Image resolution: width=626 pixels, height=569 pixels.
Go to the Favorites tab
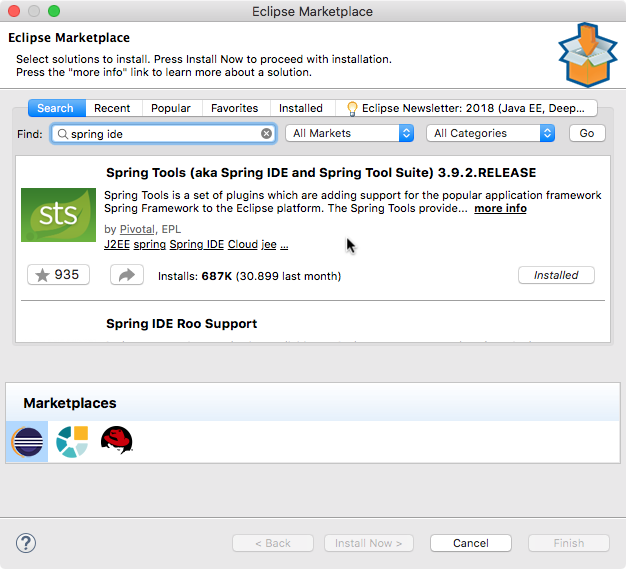(x=234, y=108)
